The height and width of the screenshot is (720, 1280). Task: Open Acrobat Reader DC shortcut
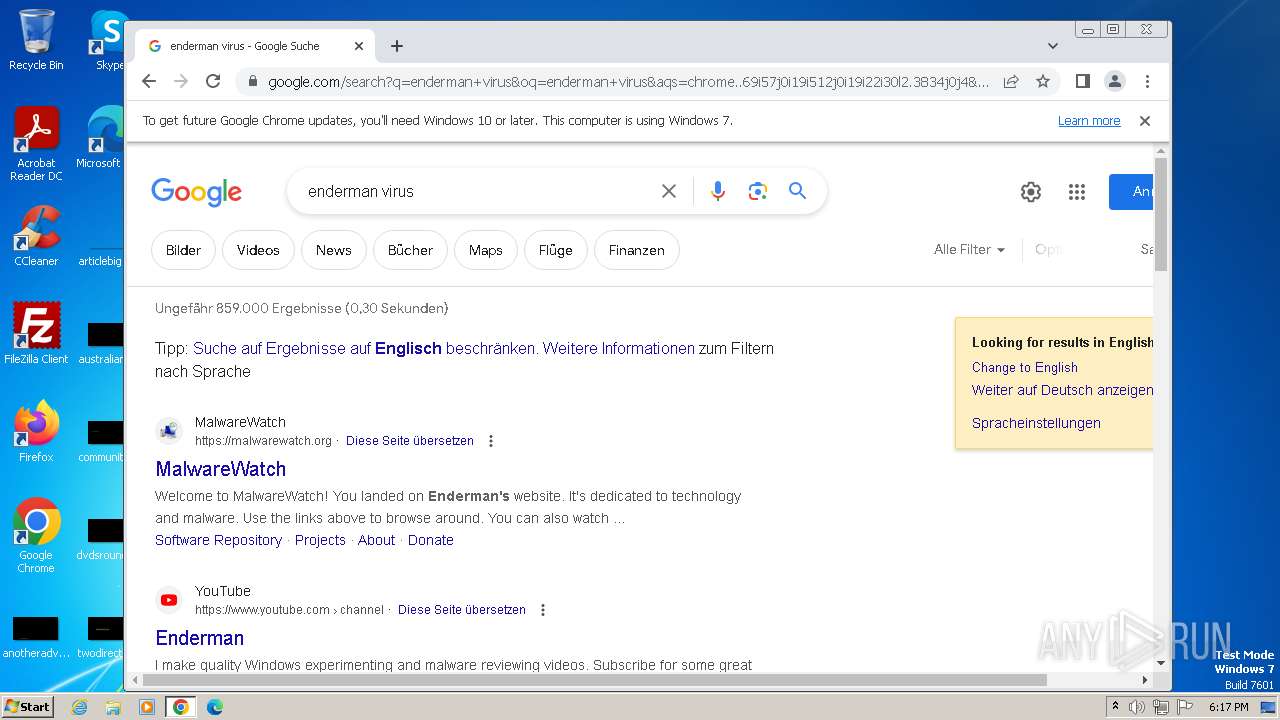click(x=36, y=144)
